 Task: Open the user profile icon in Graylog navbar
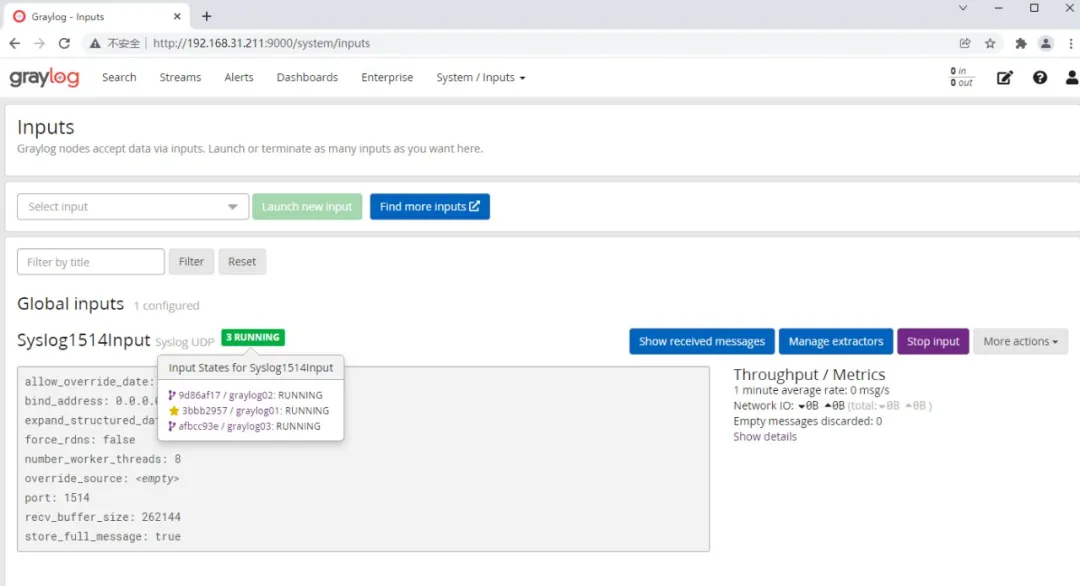[1072, 78]
